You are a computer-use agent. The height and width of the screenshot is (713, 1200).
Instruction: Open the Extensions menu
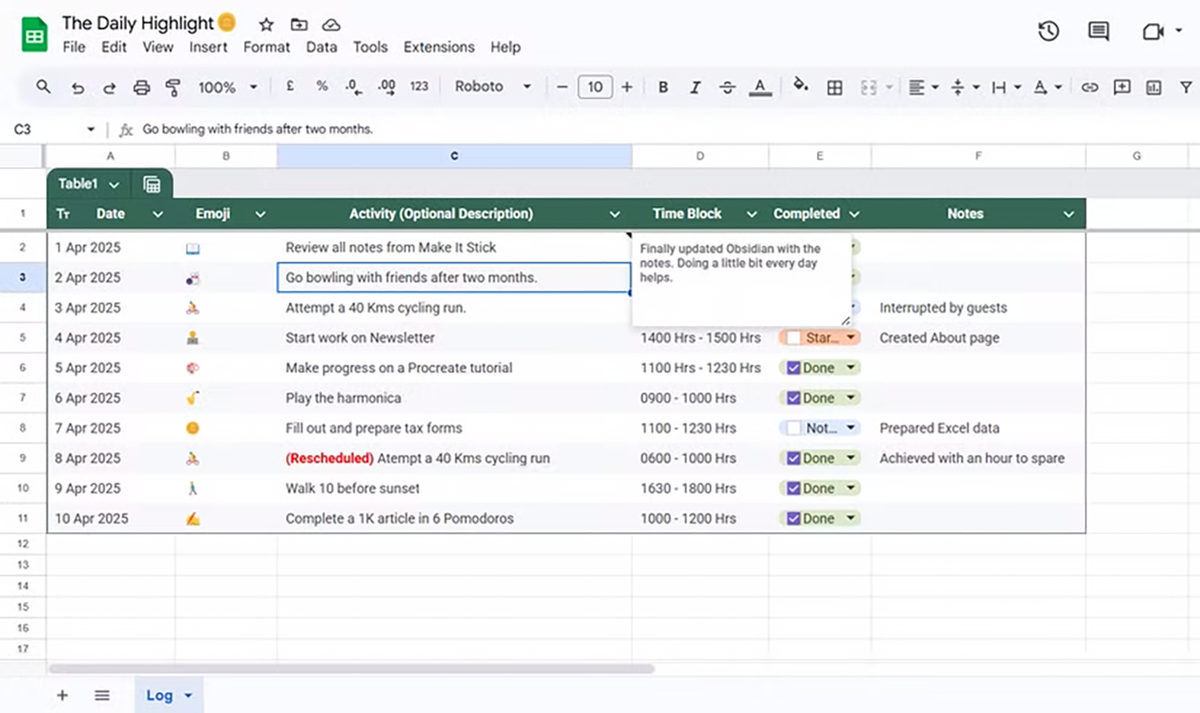438,47
